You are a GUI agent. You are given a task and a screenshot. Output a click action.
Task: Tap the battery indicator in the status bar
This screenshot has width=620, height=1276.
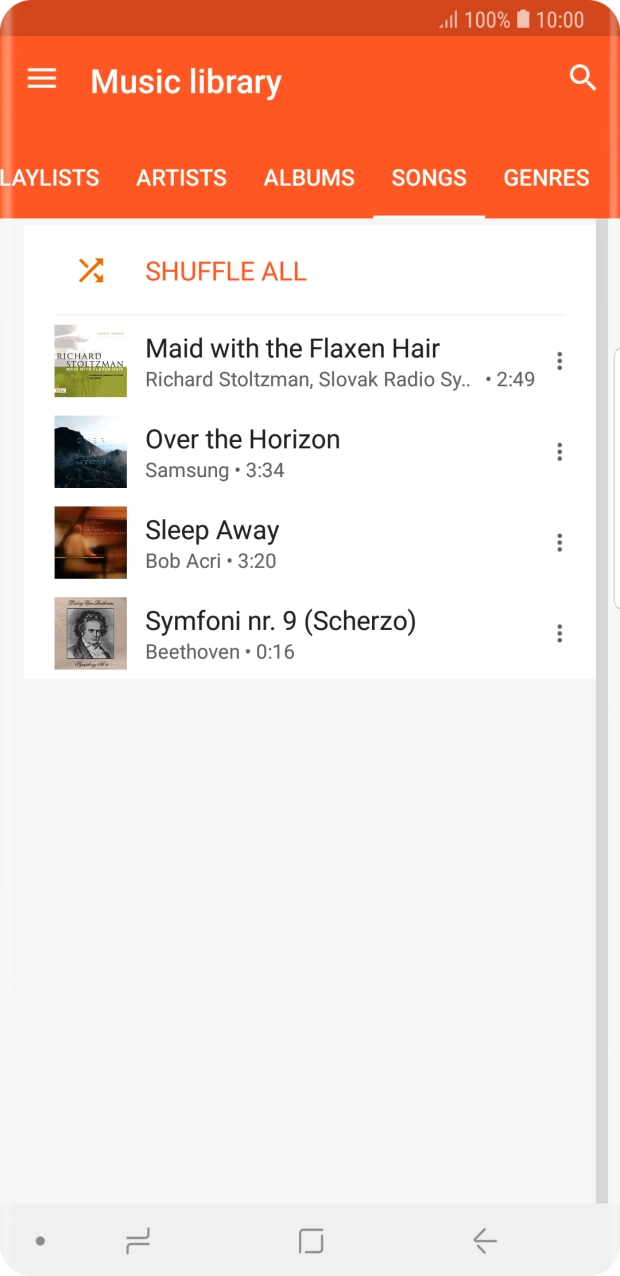521,19
